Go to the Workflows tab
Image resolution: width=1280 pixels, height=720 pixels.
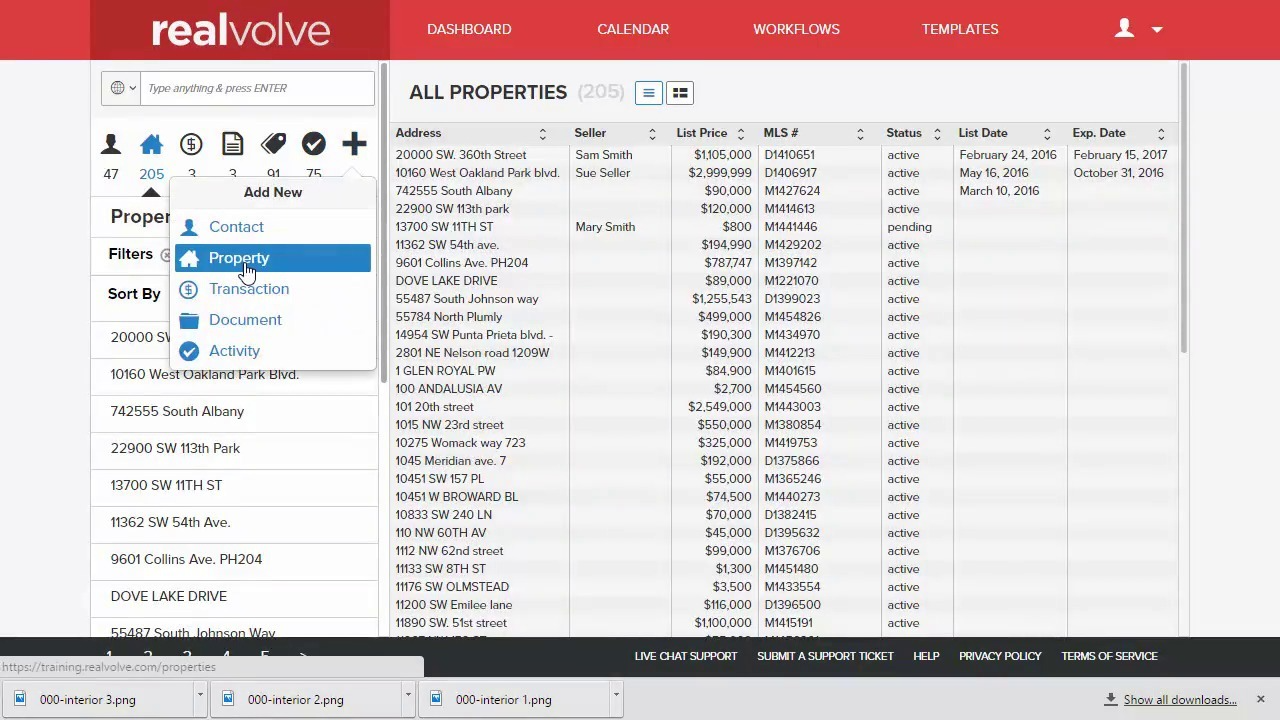(796, 29)
